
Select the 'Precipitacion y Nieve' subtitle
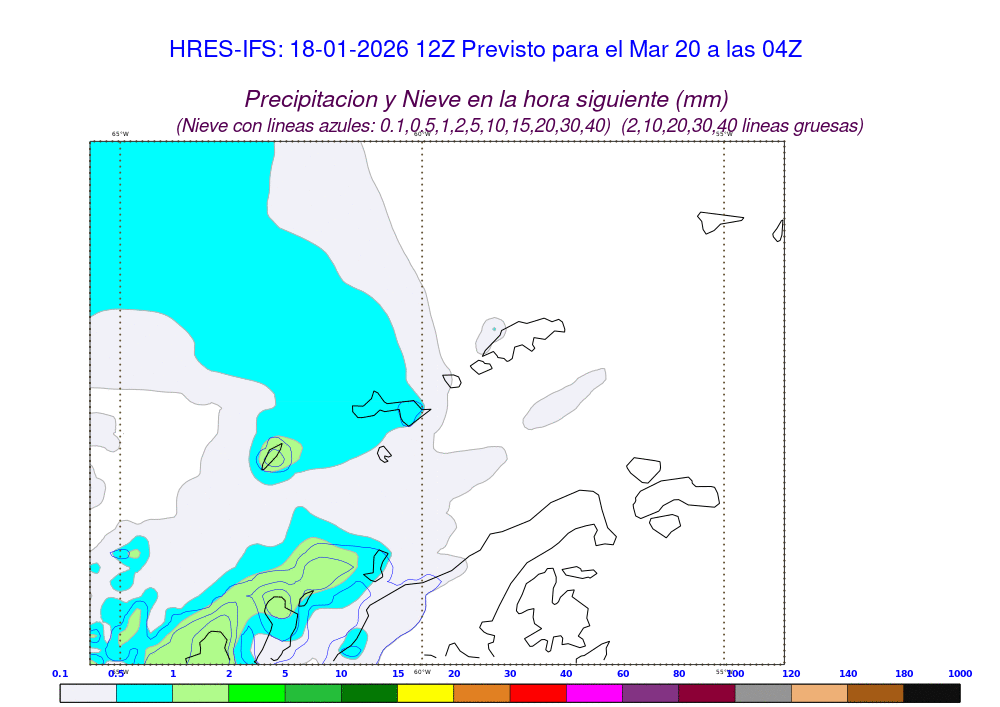tap(486, 99)
